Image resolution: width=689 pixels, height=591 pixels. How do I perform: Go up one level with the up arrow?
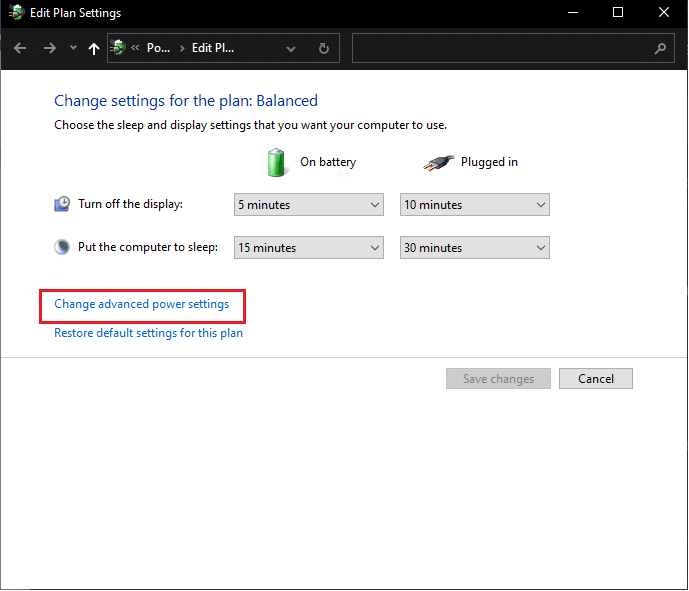click(94, 48)
